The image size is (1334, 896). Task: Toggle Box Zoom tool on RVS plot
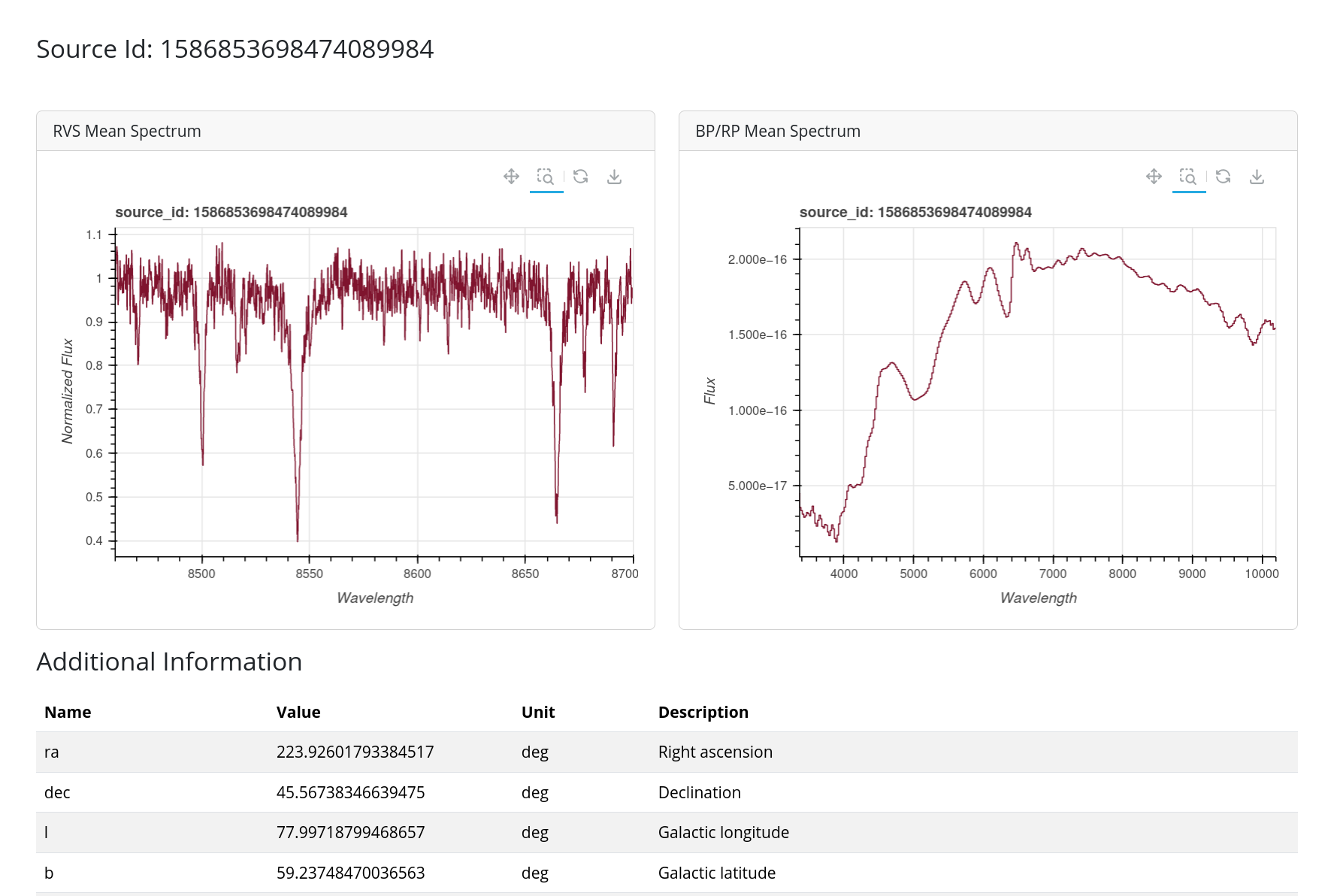click(546, 177)
